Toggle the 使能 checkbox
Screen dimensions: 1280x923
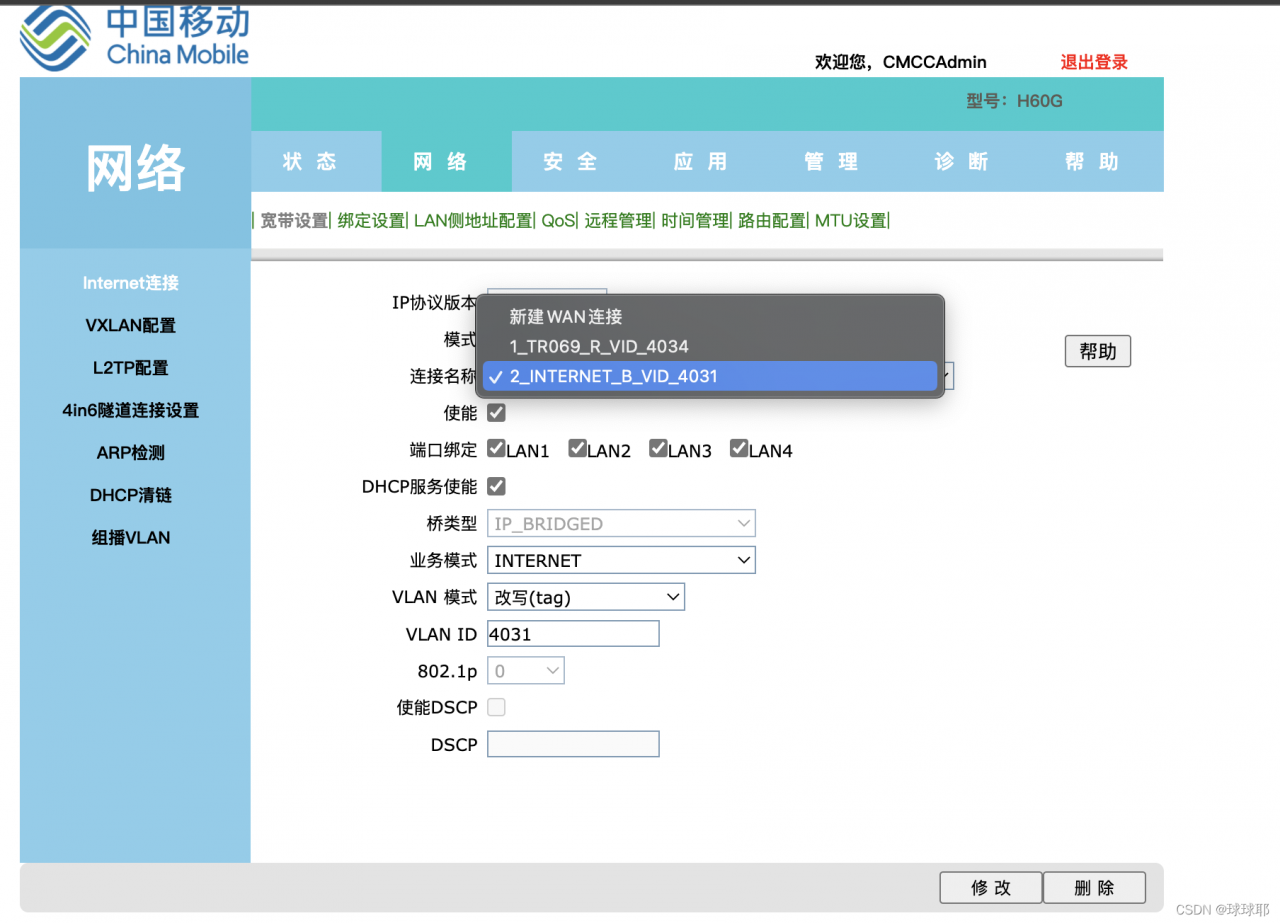[x=496, y=412]
